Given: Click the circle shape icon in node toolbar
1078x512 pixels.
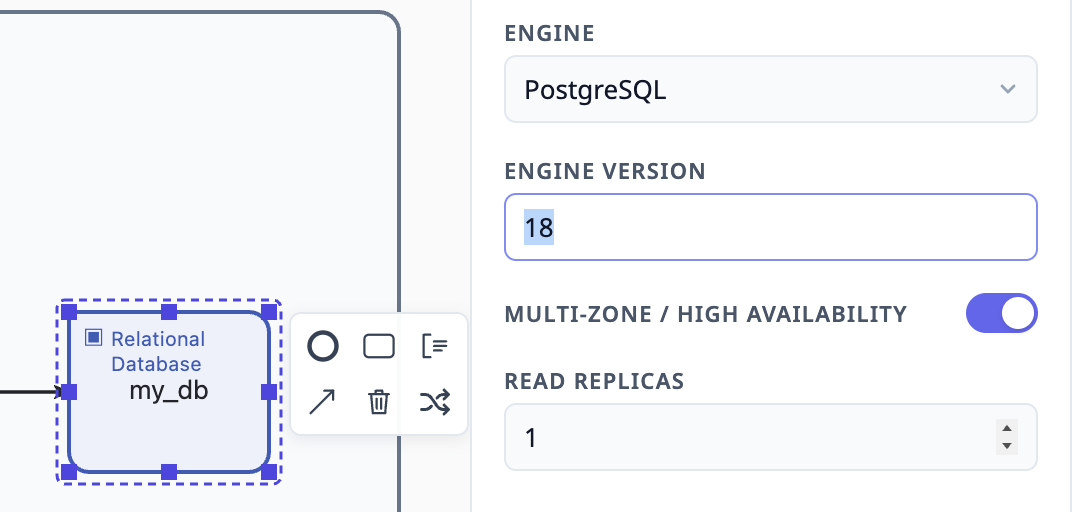Looking at the screenshot, I should [x=322, y=346].
